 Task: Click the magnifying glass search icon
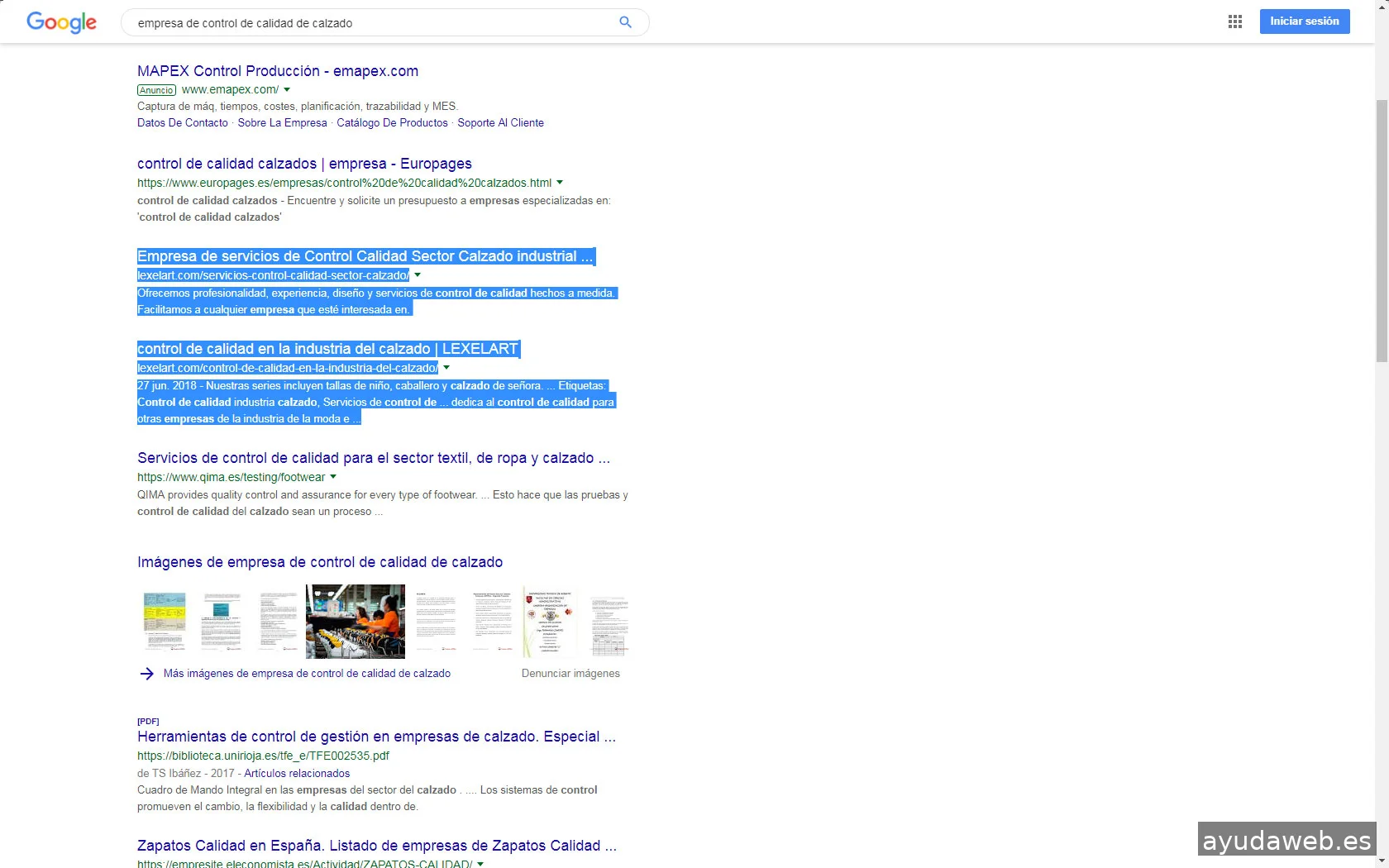click(625, 22)
